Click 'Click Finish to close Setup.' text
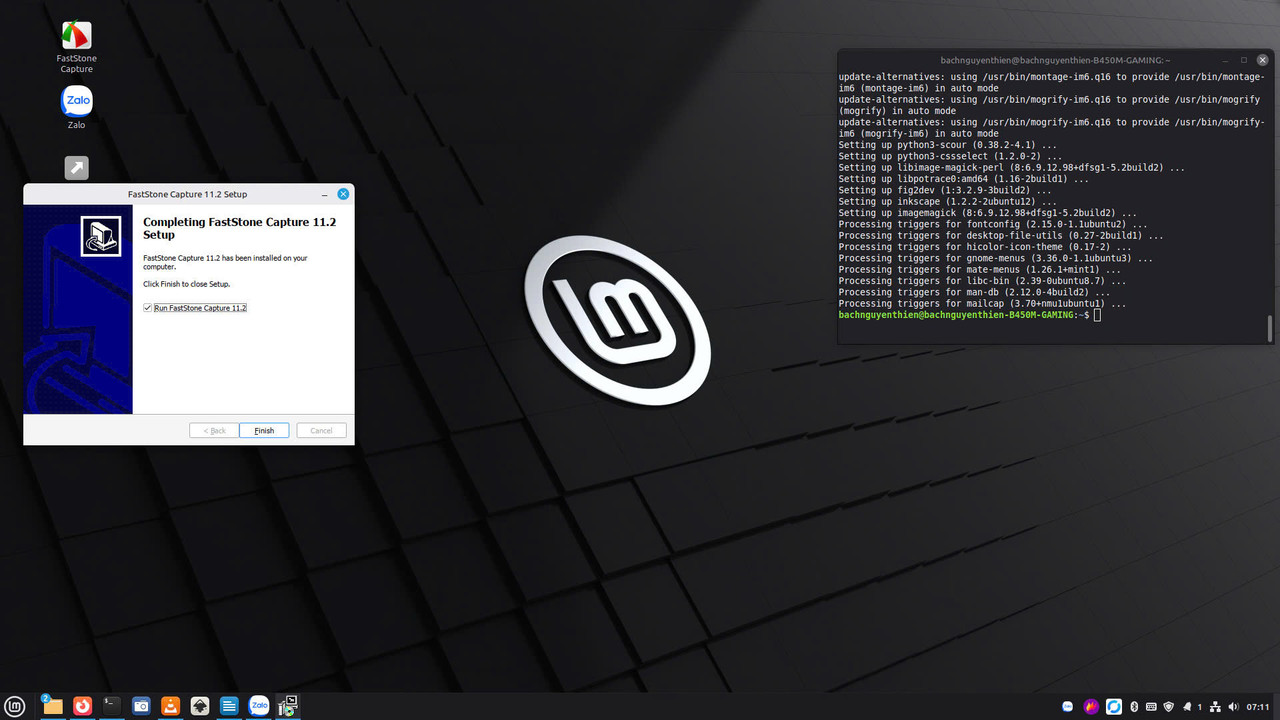 point(187,284)
